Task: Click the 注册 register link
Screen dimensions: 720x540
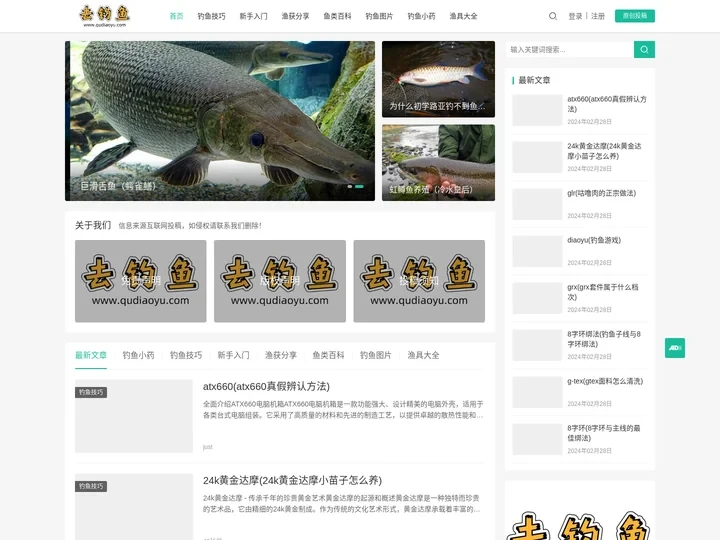Action: coord(598,16)
